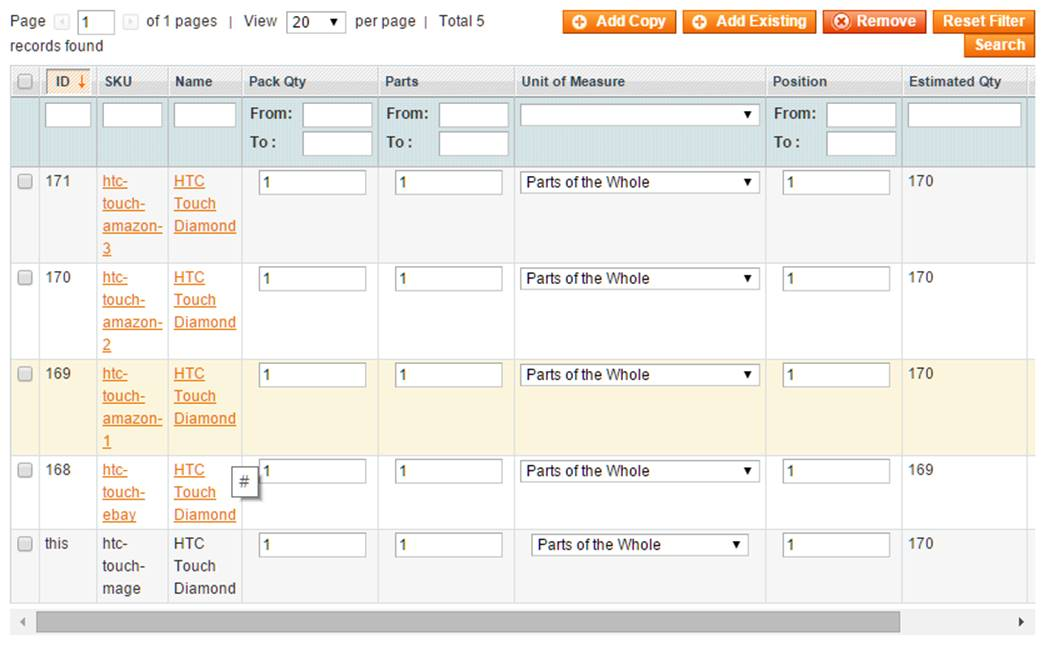Click the SKU filter input field
Screen dimensions: 1049x645
pyautogui.click(x=132, y=115)
